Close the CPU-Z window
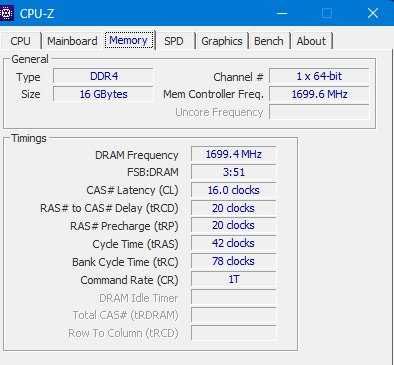 pos(373,13)
